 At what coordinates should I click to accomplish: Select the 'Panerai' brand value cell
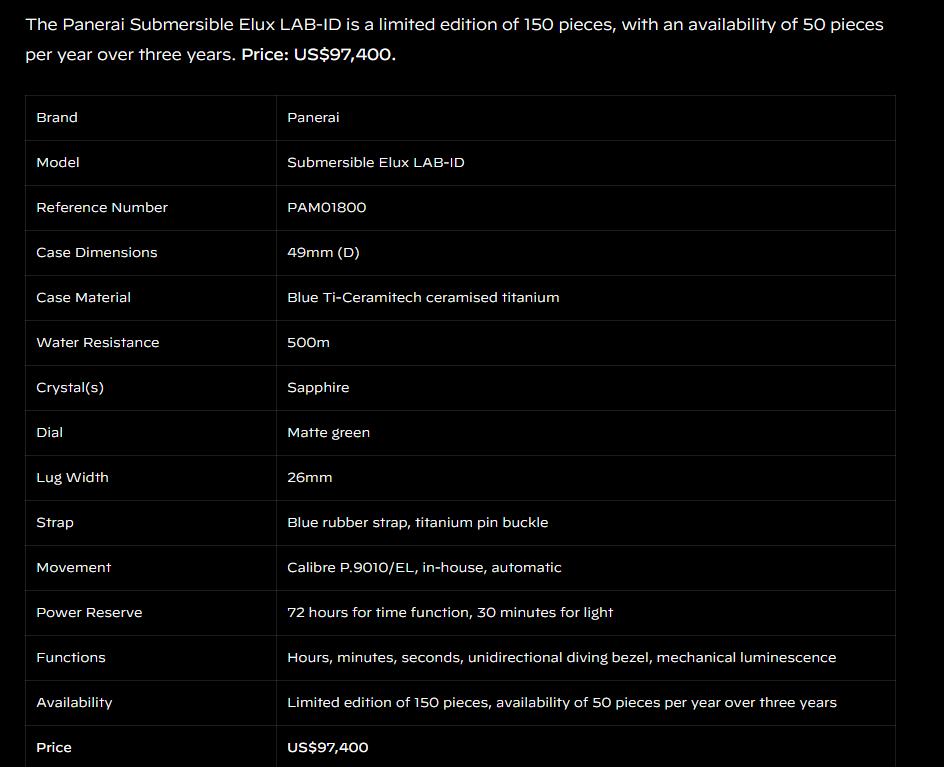(x=313, y=118)
